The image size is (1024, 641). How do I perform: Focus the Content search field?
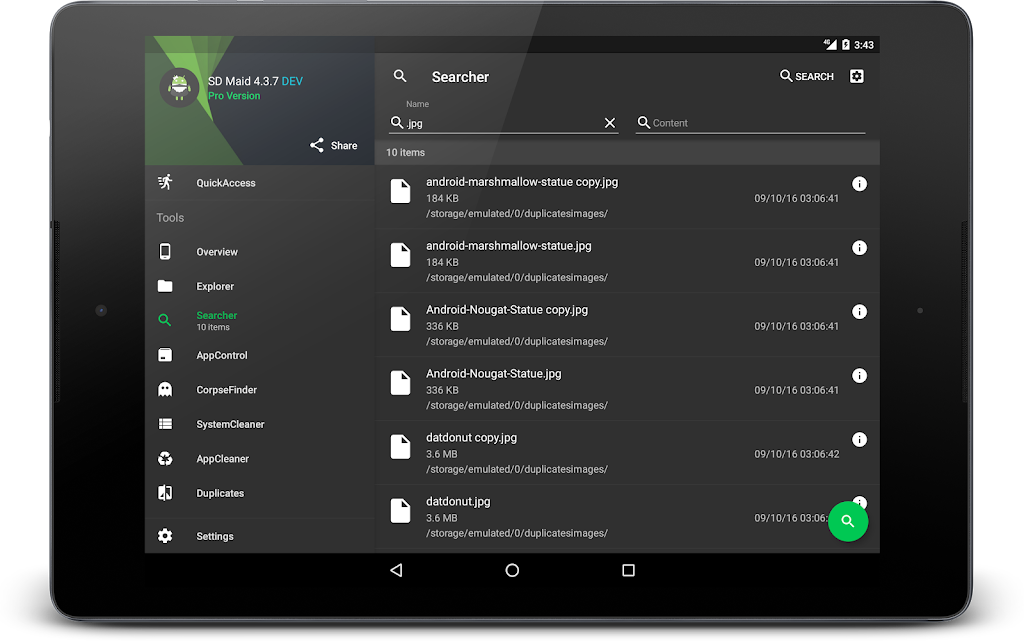755,123
